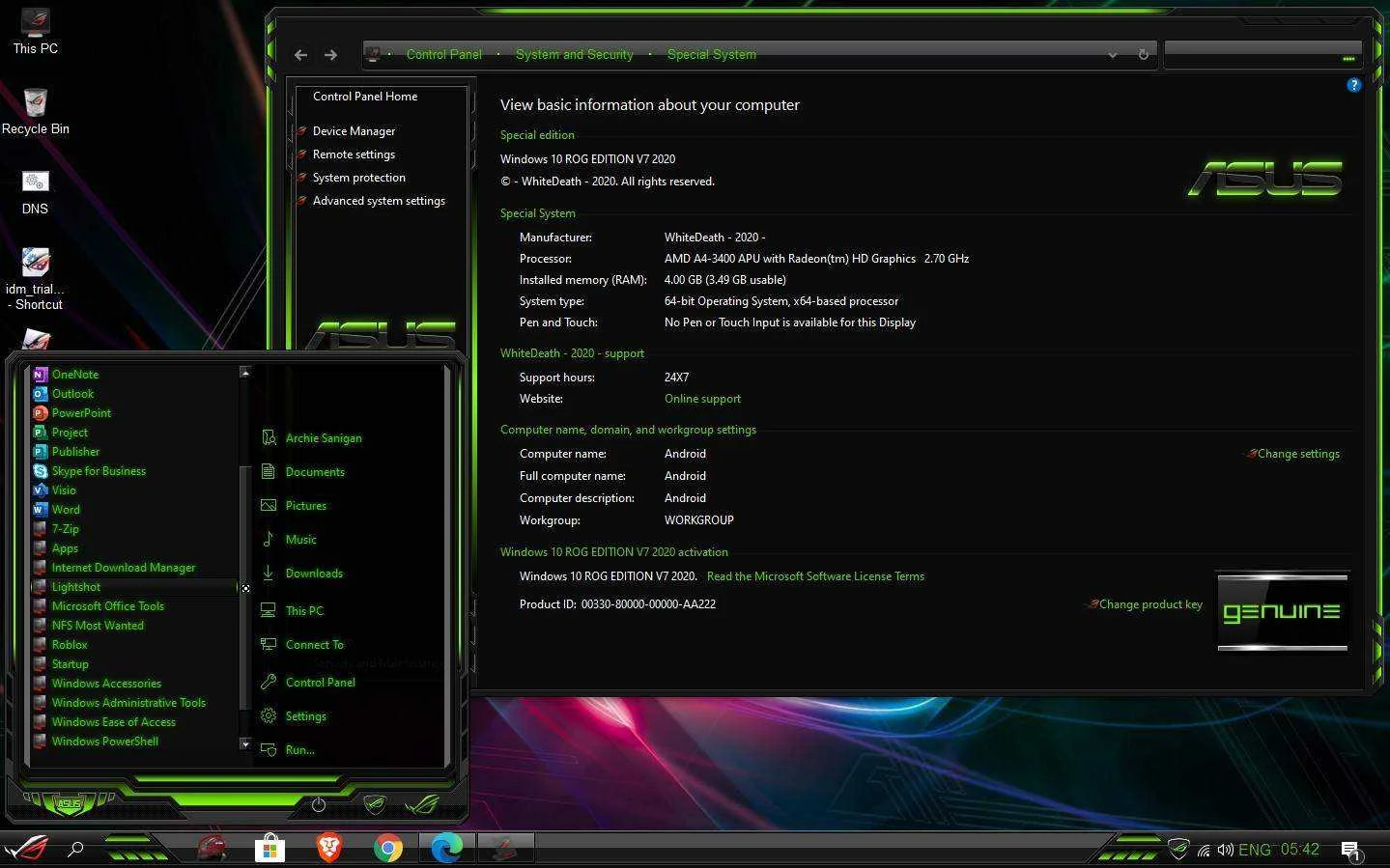This screenshot has width=1390, height=868.
Task: Click System and Security breadcrumb
Action: tap(574, 55)
